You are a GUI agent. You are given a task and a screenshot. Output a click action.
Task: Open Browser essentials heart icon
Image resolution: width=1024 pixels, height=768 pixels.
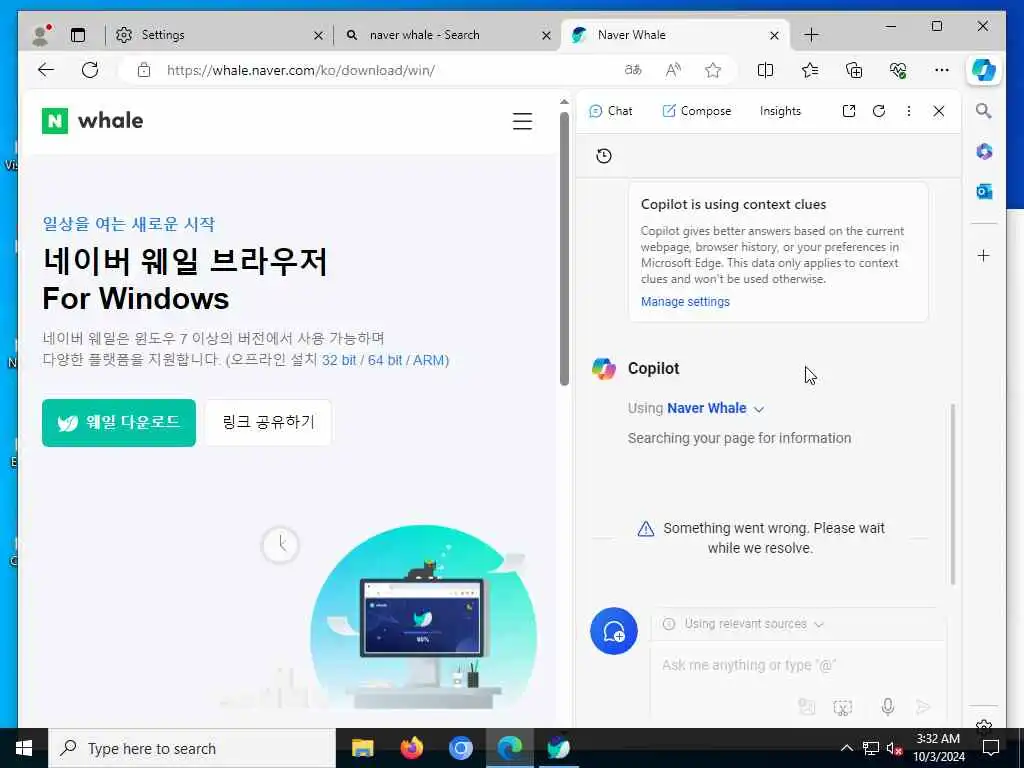(x=898, y=70)
